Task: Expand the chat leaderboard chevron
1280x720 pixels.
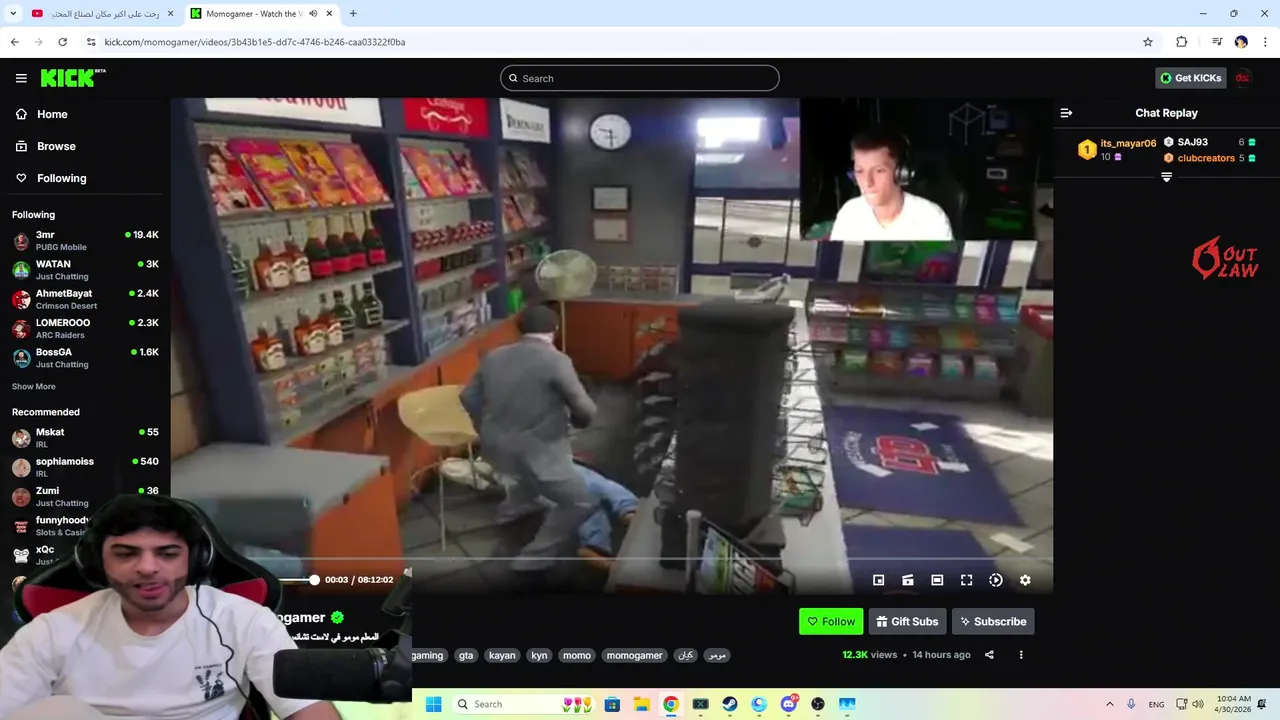Action: coord(1166,177)
